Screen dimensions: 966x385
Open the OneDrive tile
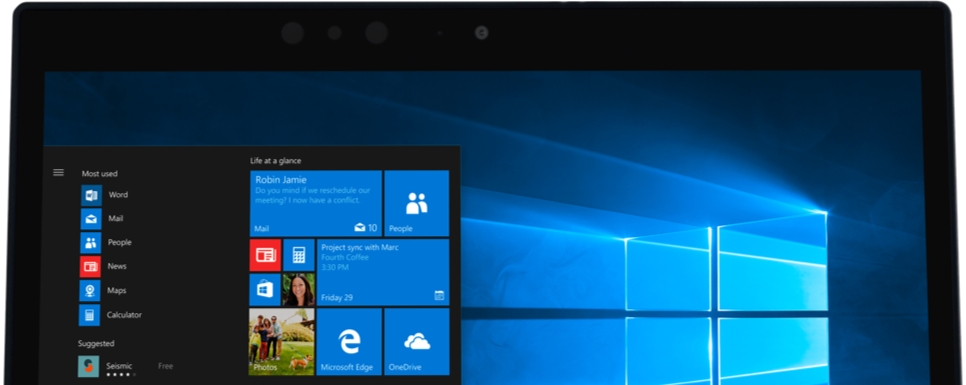[x=417, y=342]
